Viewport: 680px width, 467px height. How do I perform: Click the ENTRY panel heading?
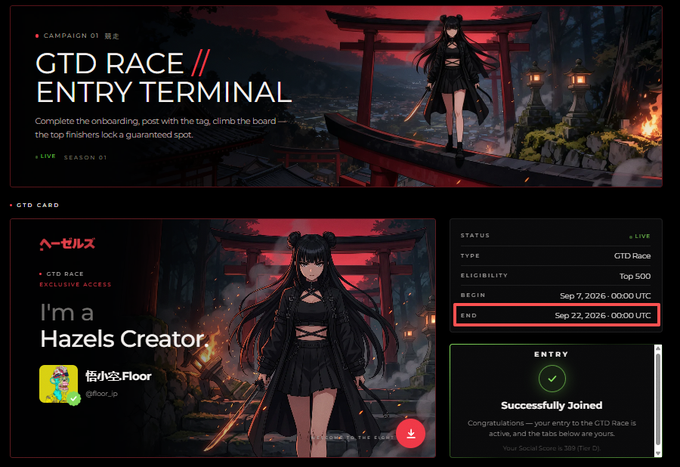coord(551,354)
